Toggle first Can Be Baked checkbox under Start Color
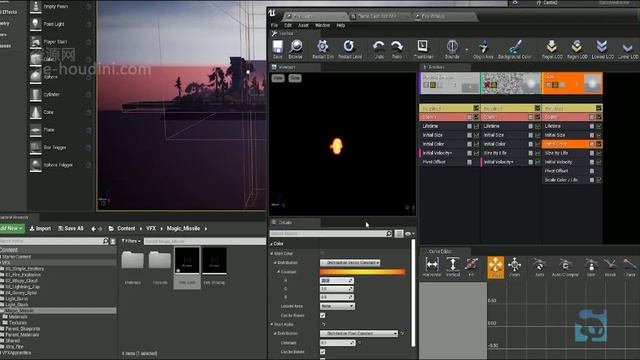 [322, 316]
